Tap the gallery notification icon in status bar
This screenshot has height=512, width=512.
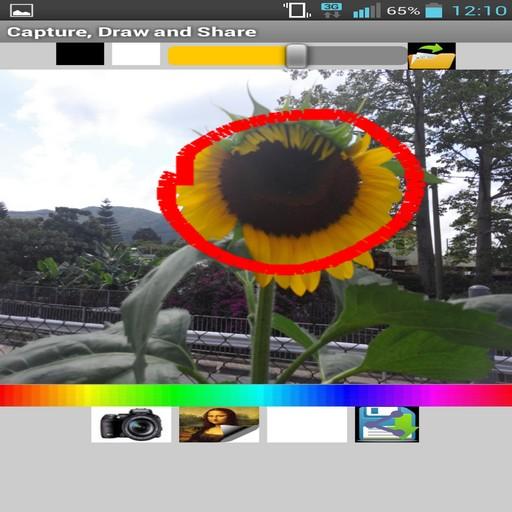(22, 10)
